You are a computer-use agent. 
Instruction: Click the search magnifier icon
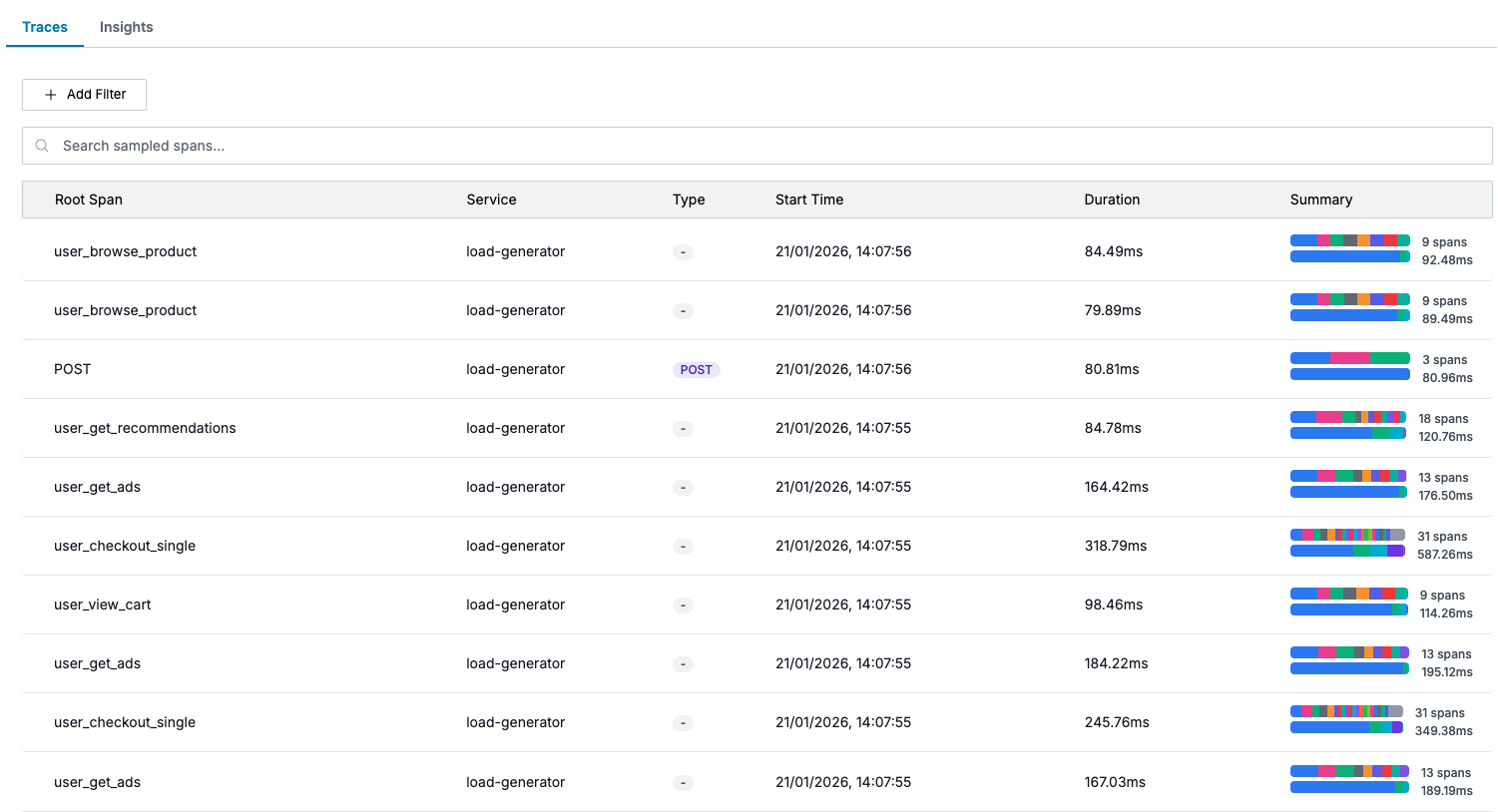point(42,146)
